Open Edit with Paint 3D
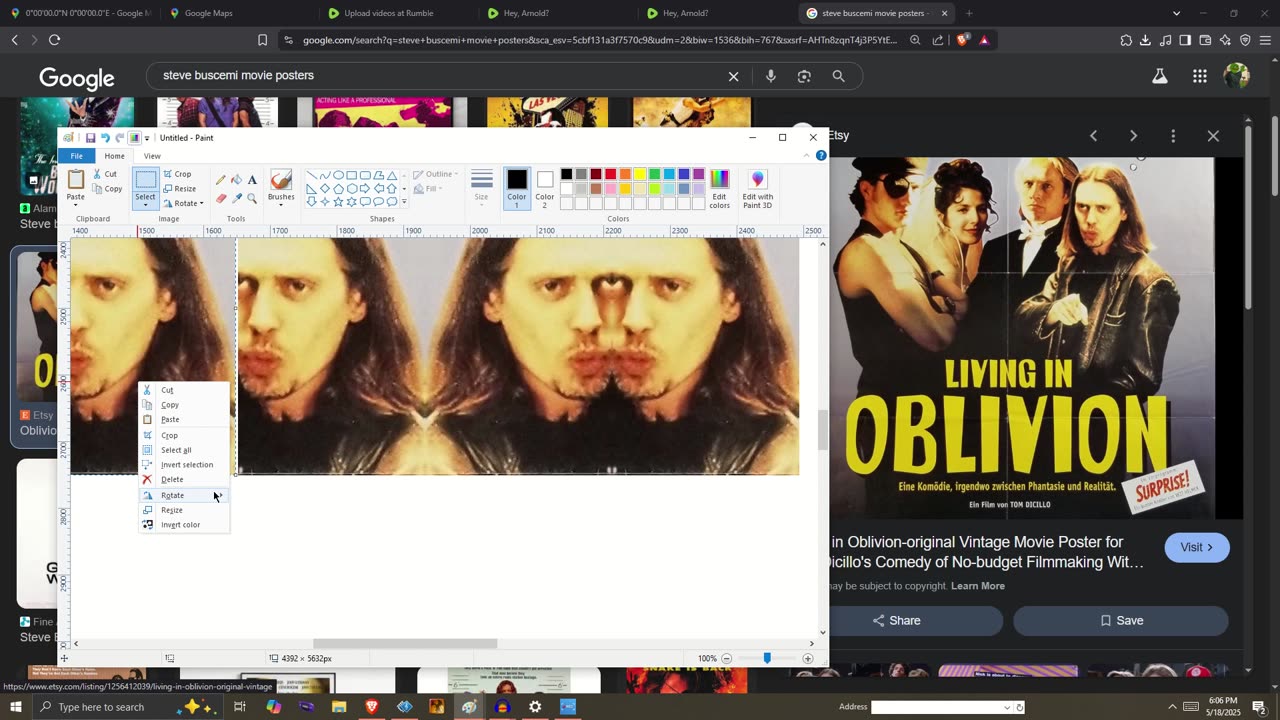Image resolution: width=1280 pixels, height=720 pixels. coord(758,188)
